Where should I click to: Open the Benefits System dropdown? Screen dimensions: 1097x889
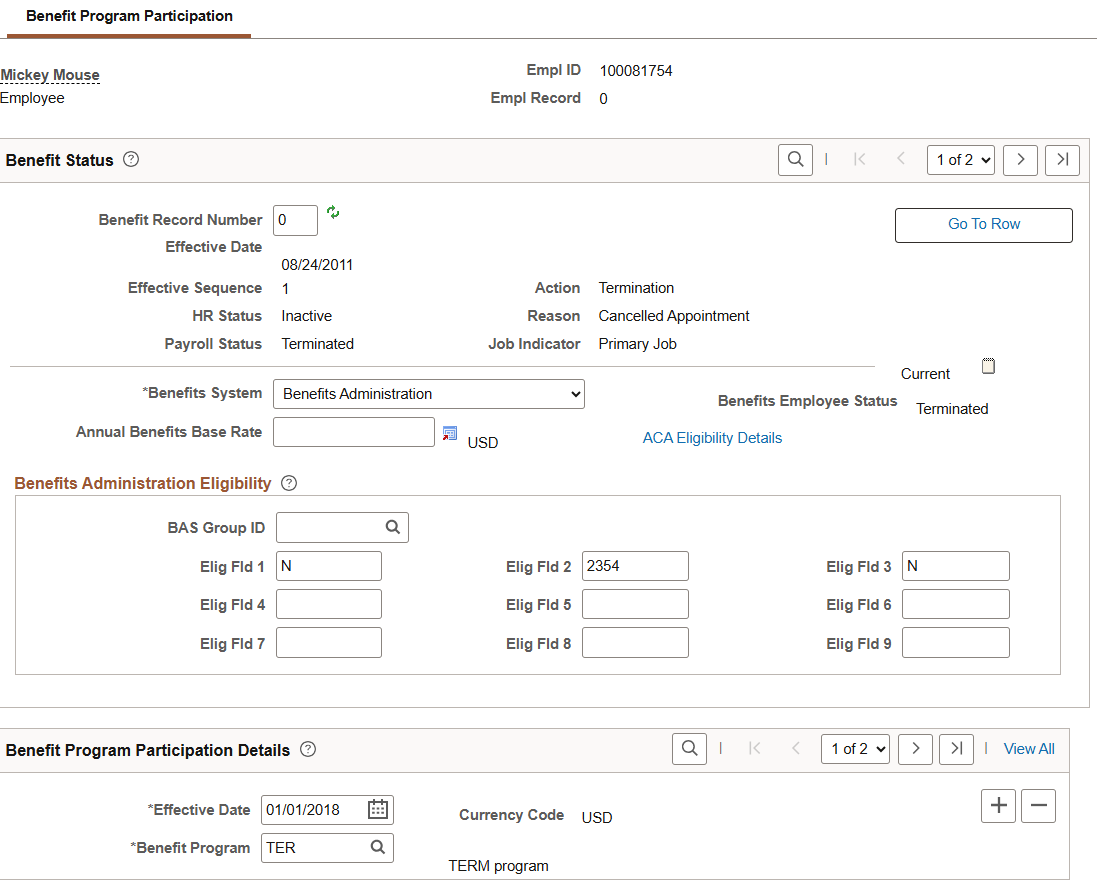coord(428,394)
